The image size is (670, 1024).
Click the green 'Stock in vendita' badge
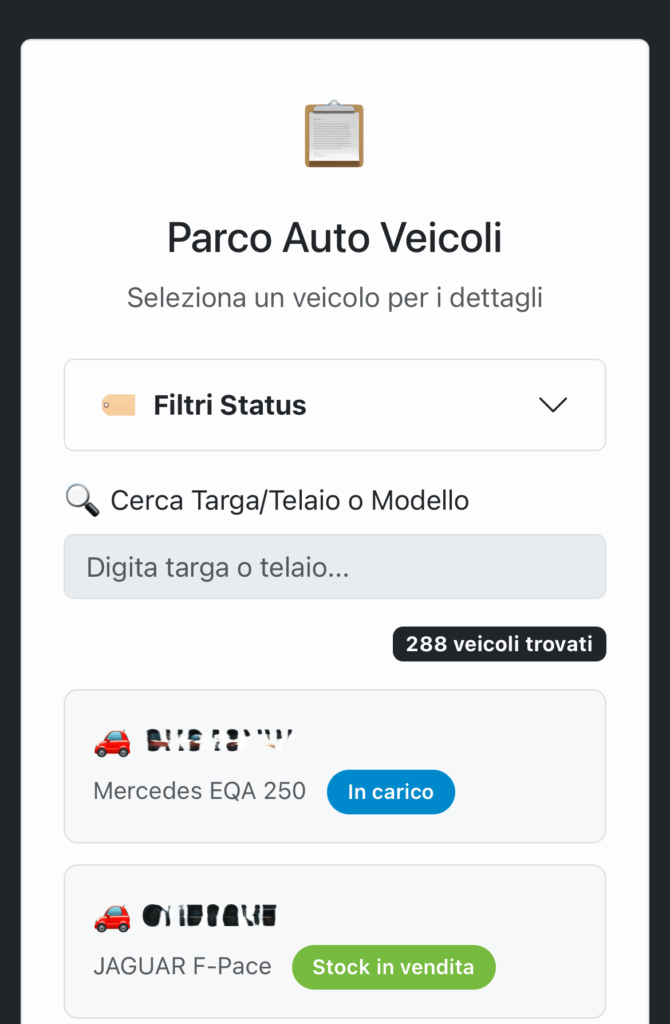393,967
